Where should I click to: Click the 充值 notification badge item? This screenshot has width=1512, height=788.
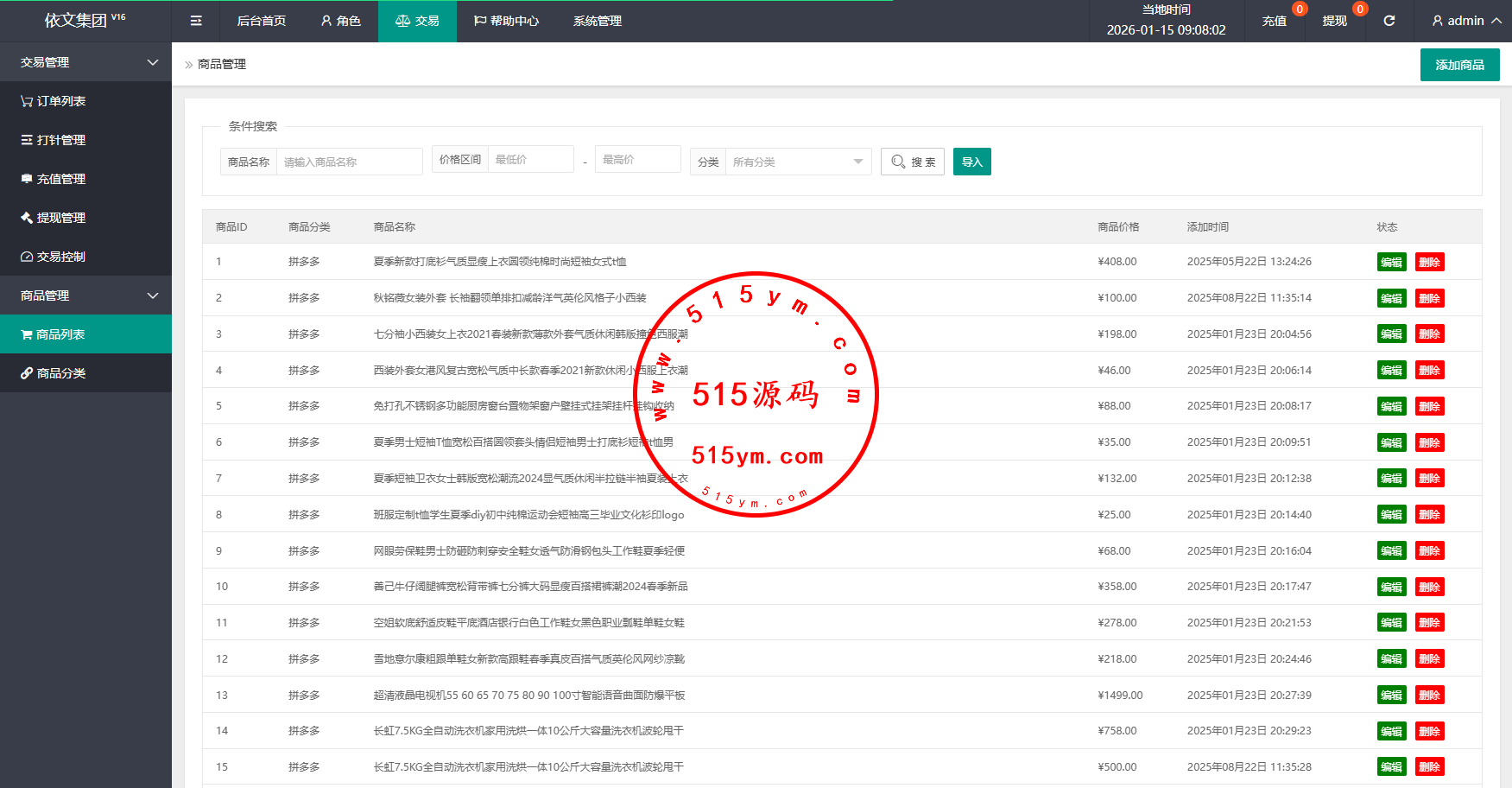click(x=1275, y=21)
